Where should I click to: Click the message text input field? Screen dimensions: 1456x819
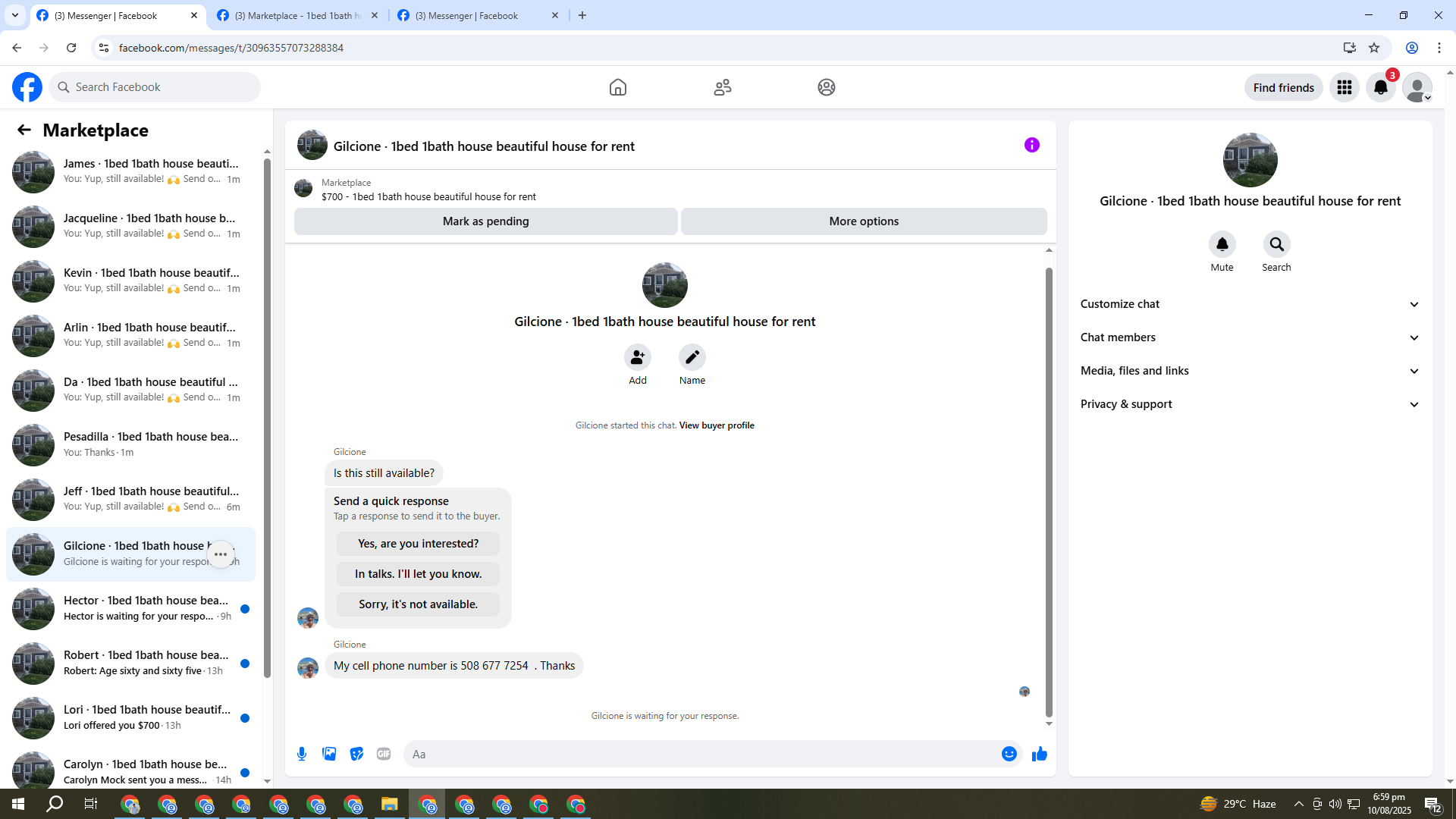698,754
